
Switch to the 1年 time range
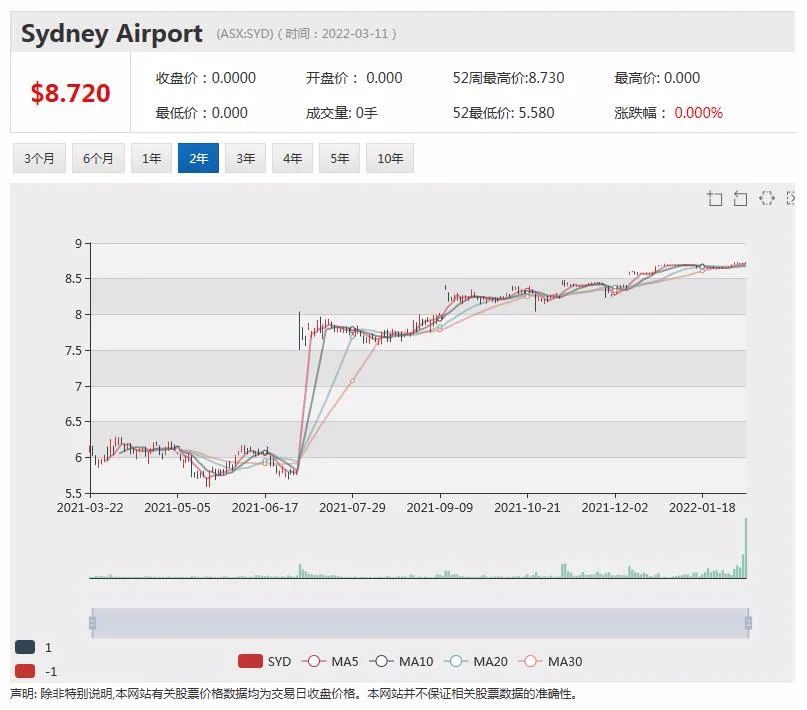pyautogui.click(x=151, y=158)
